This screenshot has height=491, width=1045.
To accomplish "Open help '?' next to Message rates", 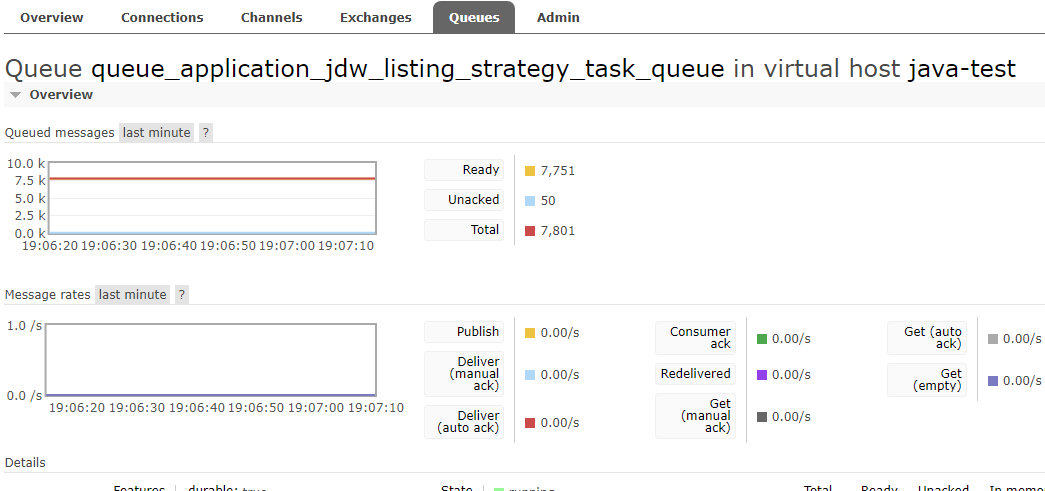I will 182,294.
